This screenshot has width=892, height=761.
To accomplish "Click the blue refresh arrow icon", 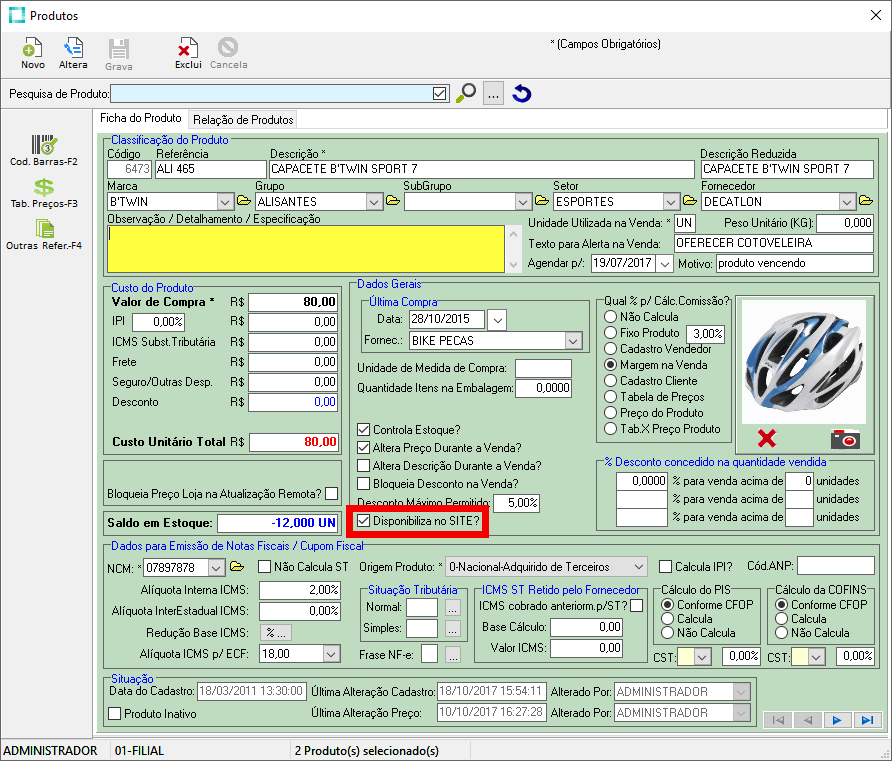I will 521,94.
